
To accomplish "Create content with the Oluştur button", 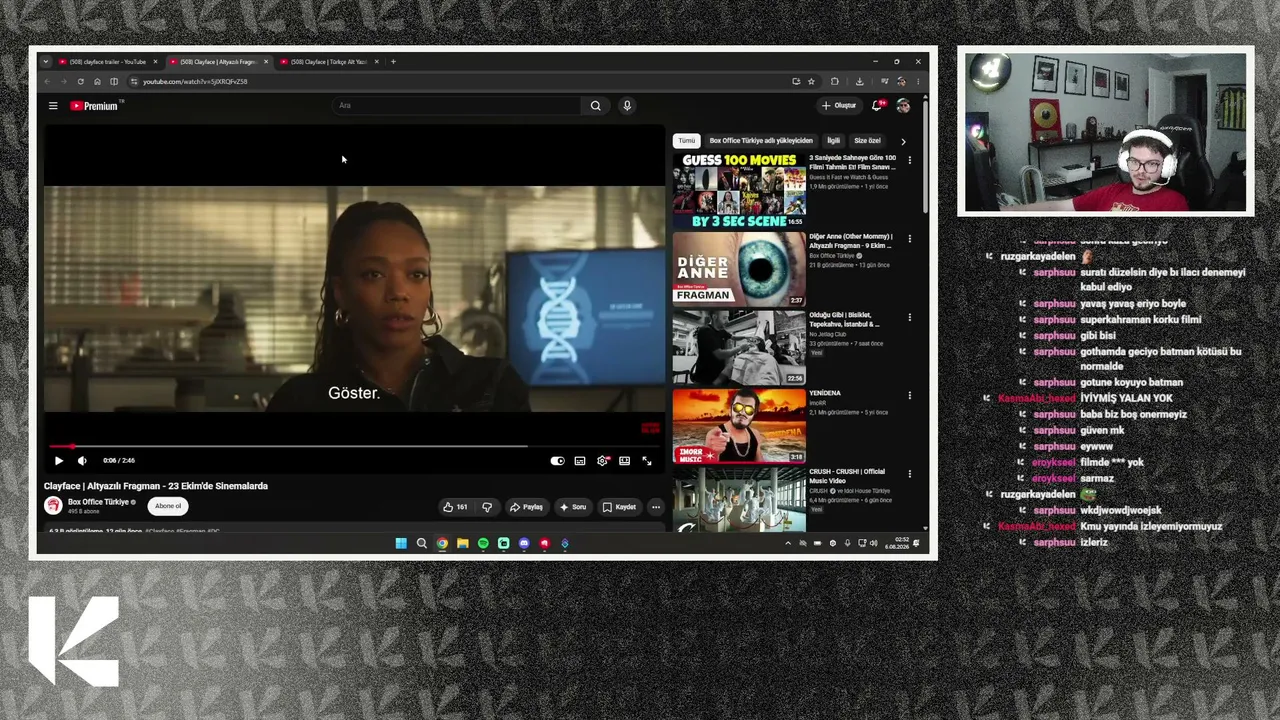I will tap(839, 106).
